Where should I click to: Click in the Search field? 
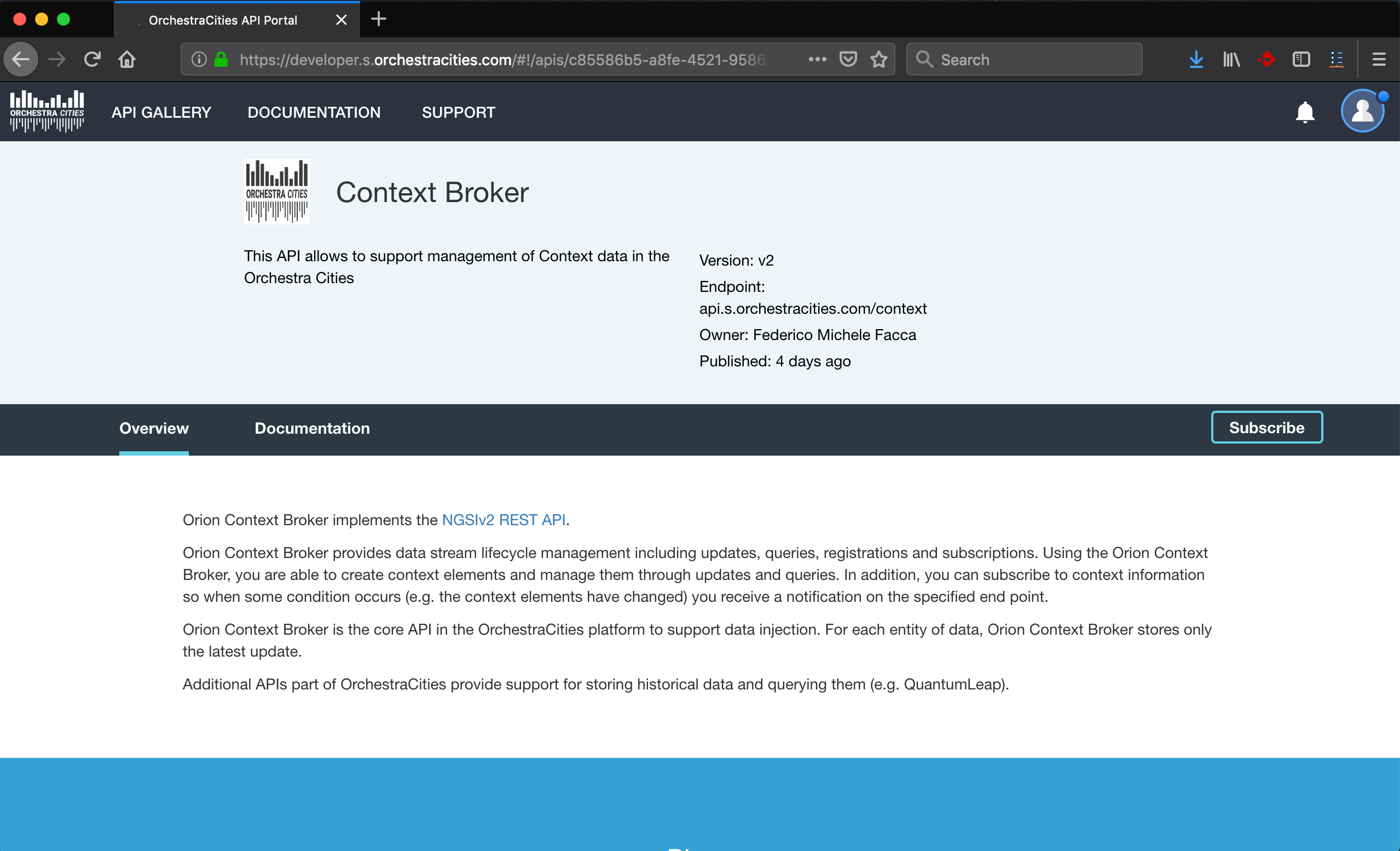[x=1023, y=59]
